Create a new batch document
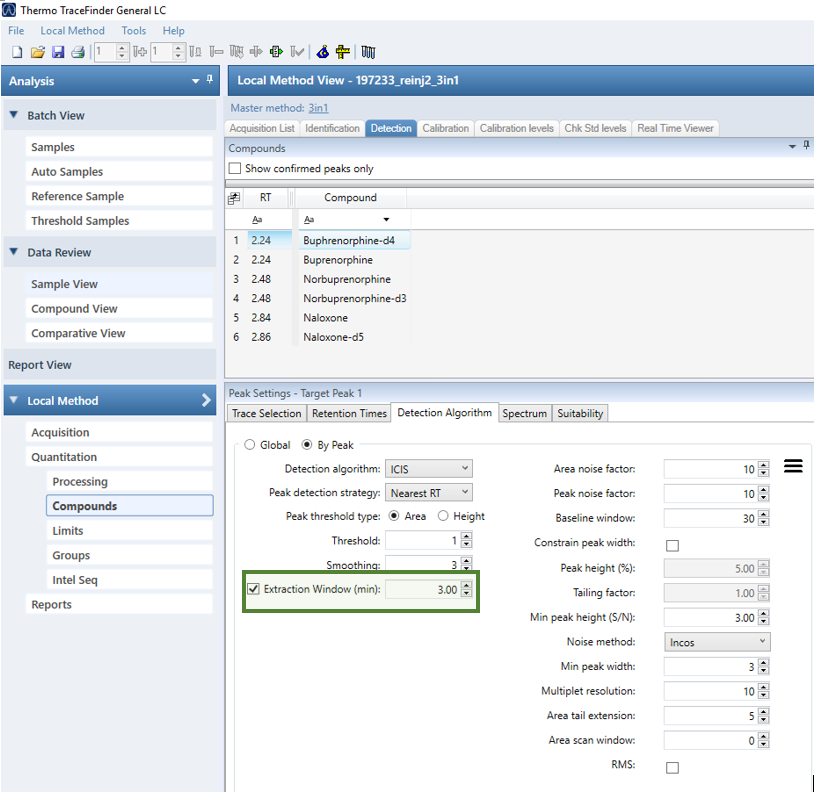 click(x=17, y=52)
